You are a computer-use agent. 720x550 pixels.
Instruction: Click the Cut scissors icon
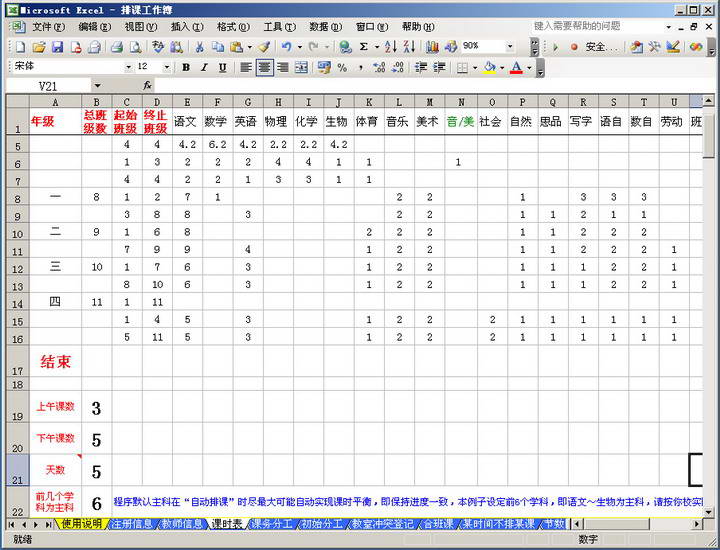pos(200,47)
